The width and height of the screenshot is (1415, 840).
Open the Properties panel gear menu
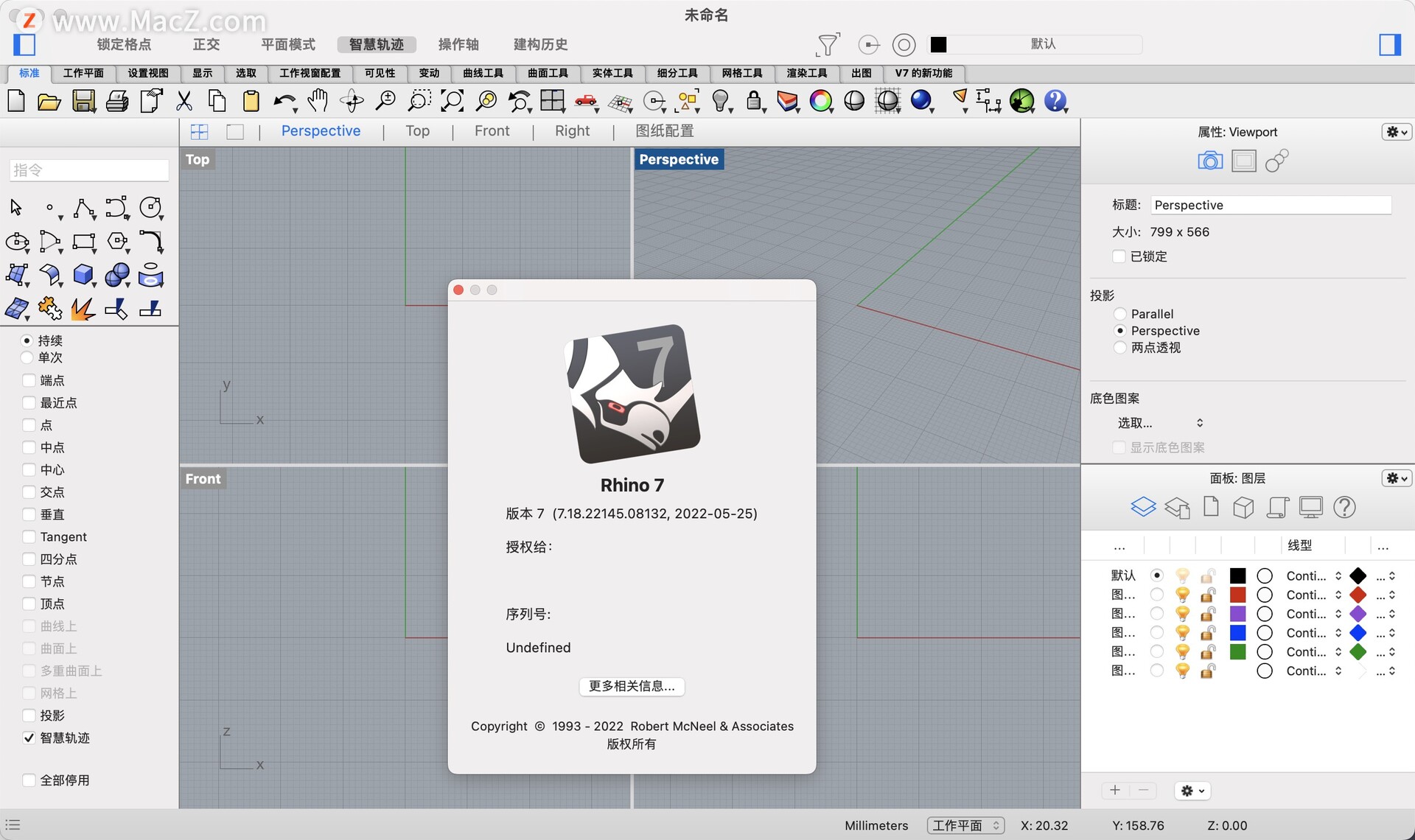pos(1397,132)
